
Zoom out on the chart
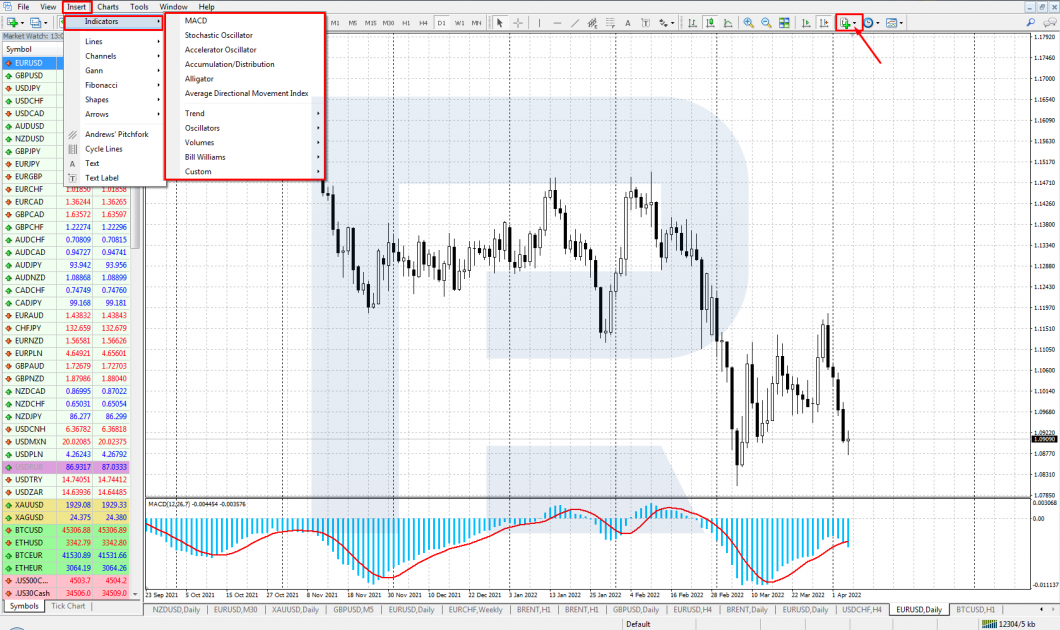coord(766,23)
